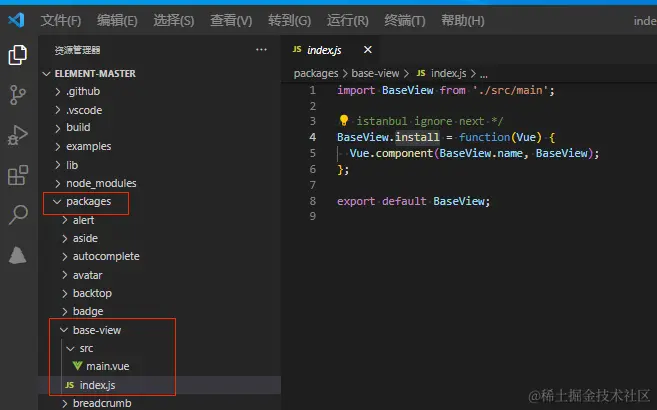Collapse the src folder
This screenshot has height=410, width=657.
[70, 348]
